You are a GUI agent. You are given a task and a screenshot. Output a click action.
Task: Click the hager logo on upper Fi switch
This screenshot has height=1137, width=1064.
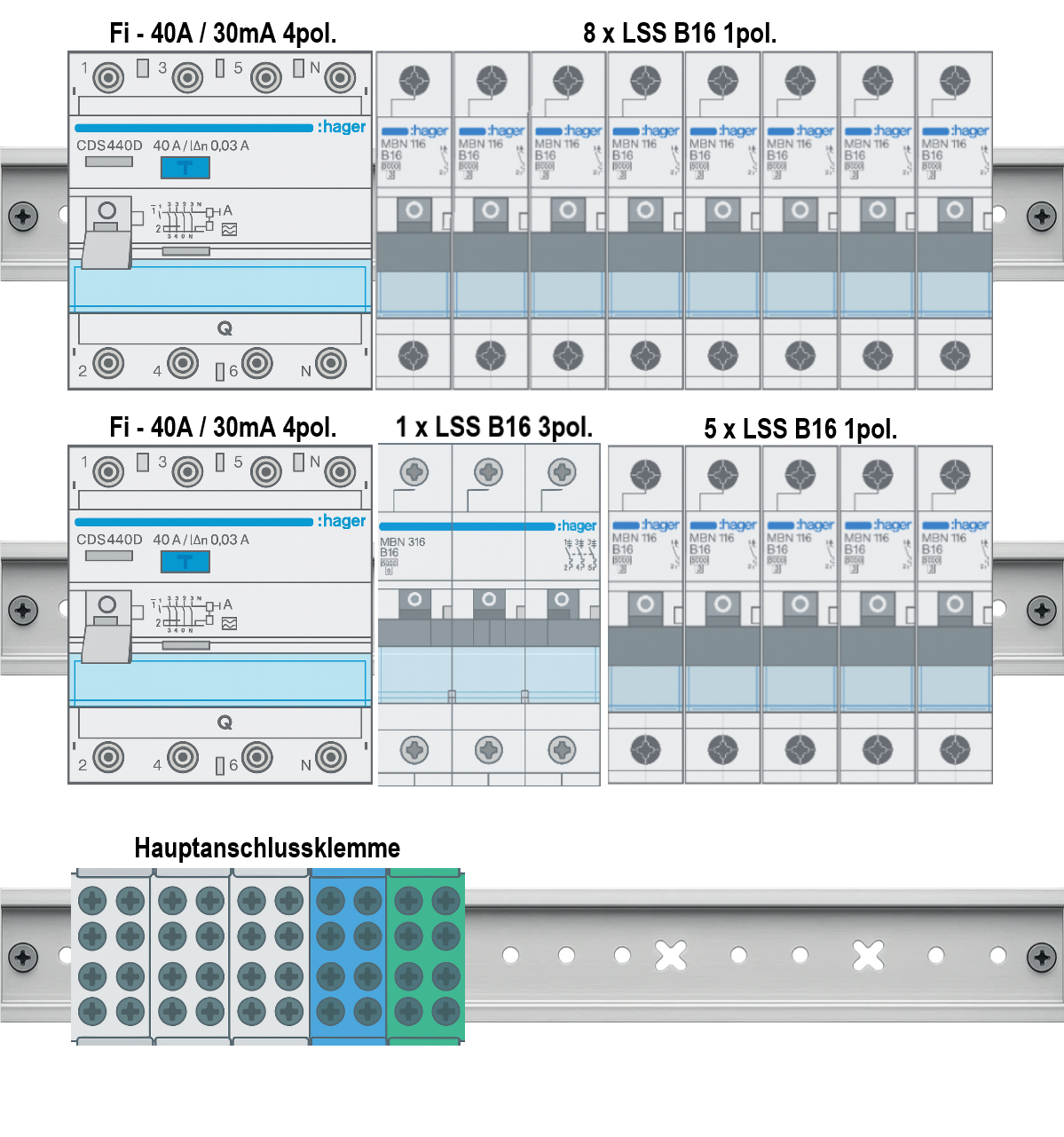click(x=342, y=127)
